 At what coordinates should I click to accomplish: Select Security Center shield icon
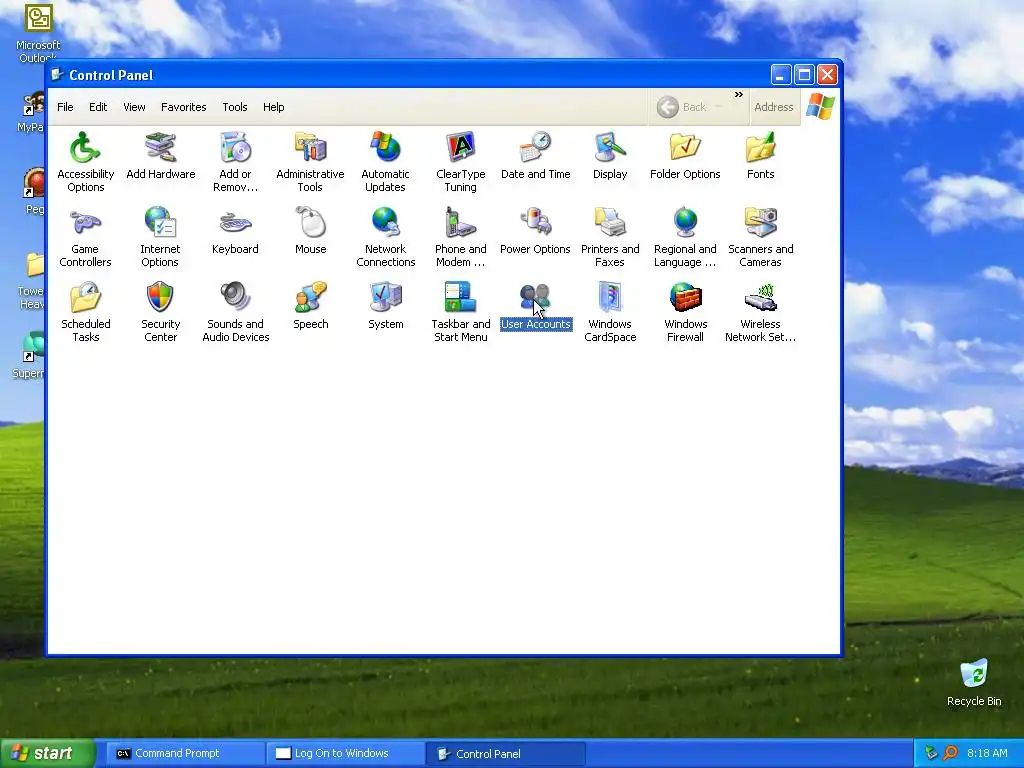[x=160, y=297]
